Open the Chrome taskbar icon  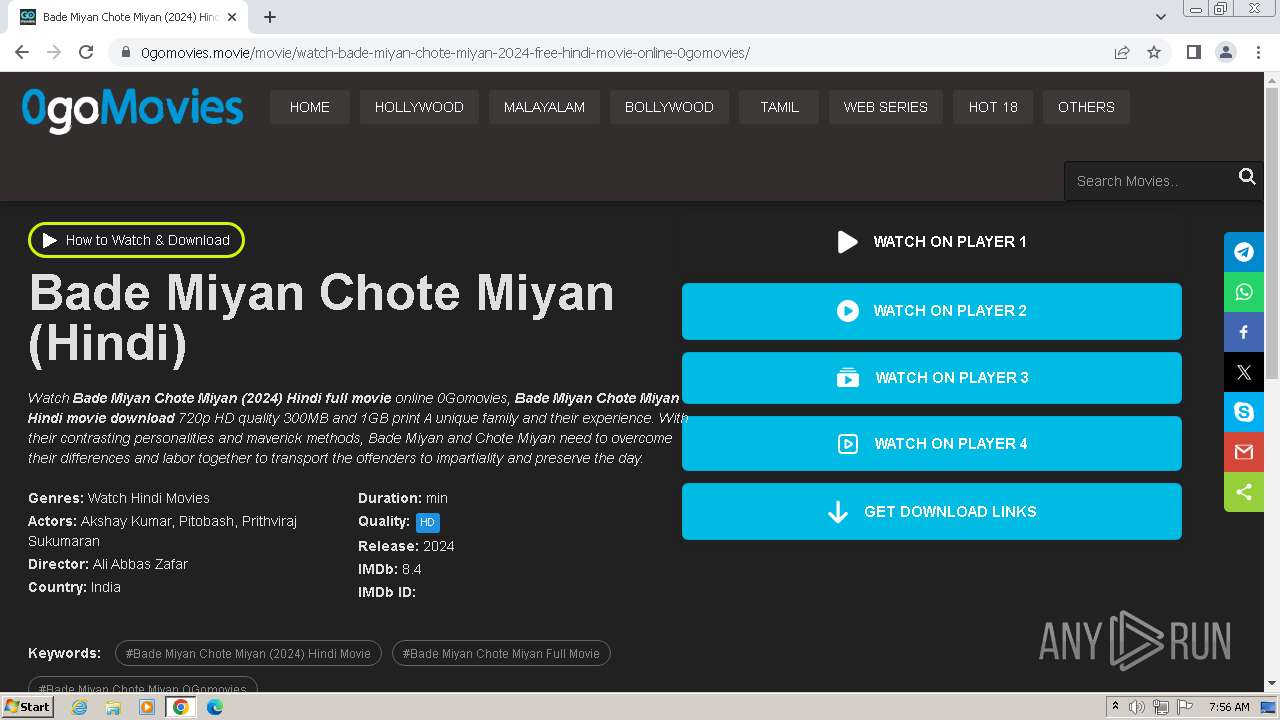tap(181, 707)
